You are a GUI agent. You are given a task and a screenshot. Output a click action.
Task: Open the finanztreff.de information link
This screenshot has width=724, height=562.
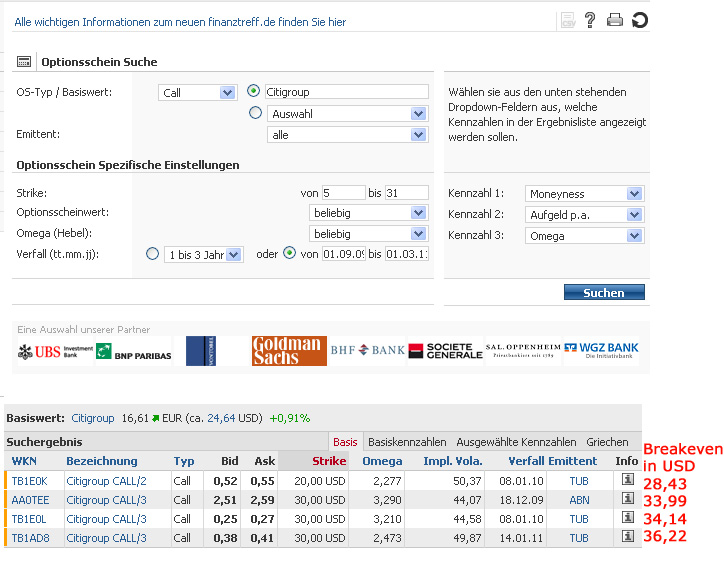tap(180, 21)
